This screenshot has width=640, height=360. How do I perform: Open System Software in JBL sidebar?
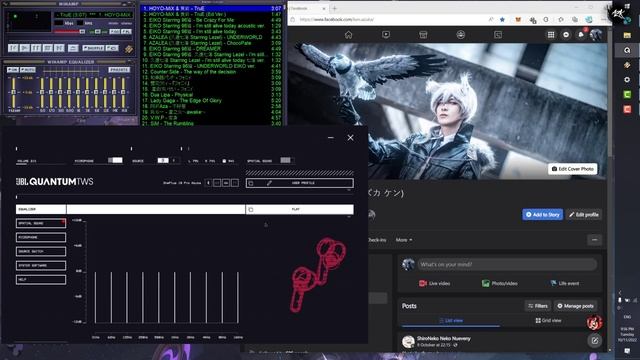point(41,265)
